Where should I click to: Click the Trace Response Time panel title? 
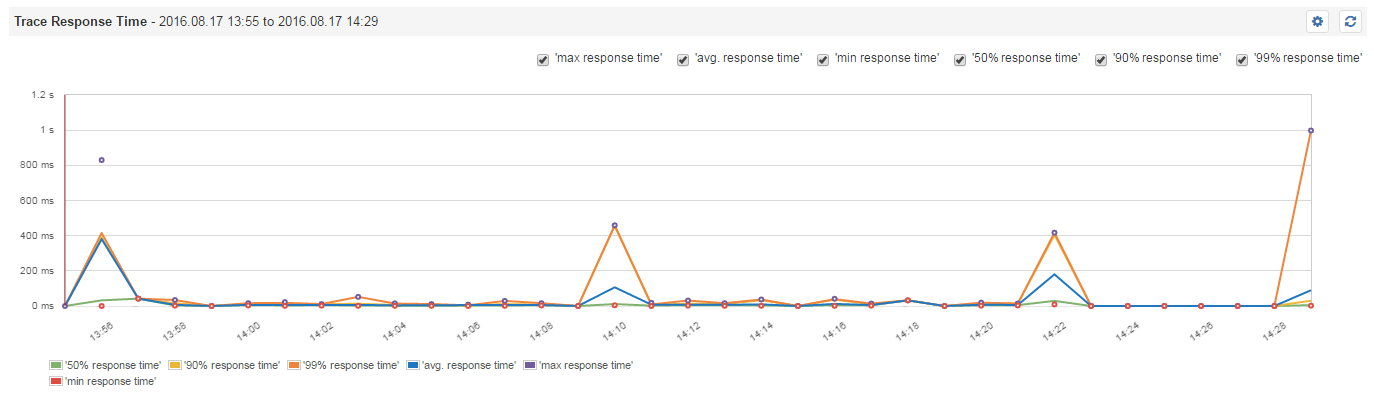point(78,20)
